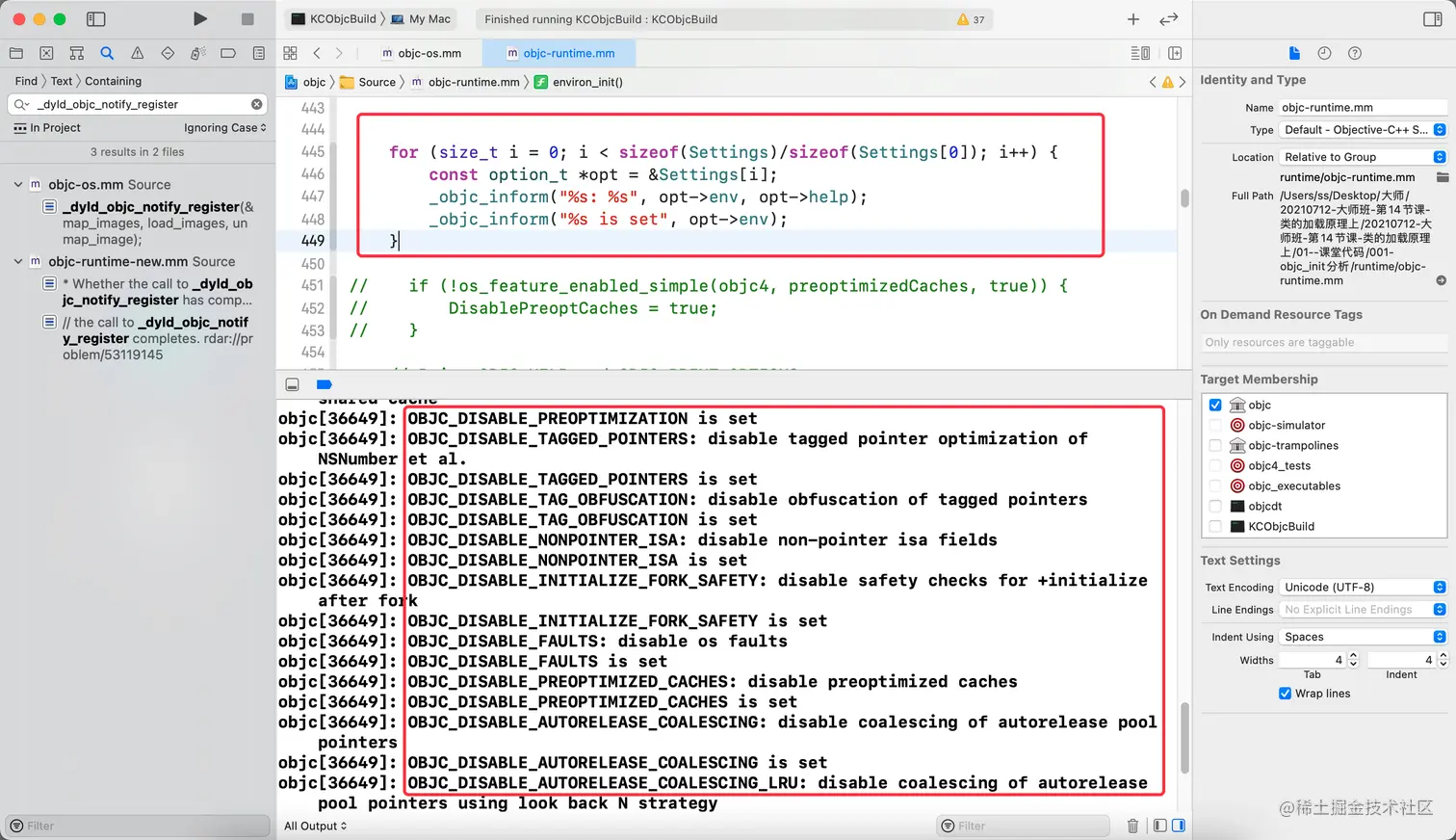1456x840 pixels.
Task: Enable KCObjcBuild target membership
Action: coord(1215,526)
